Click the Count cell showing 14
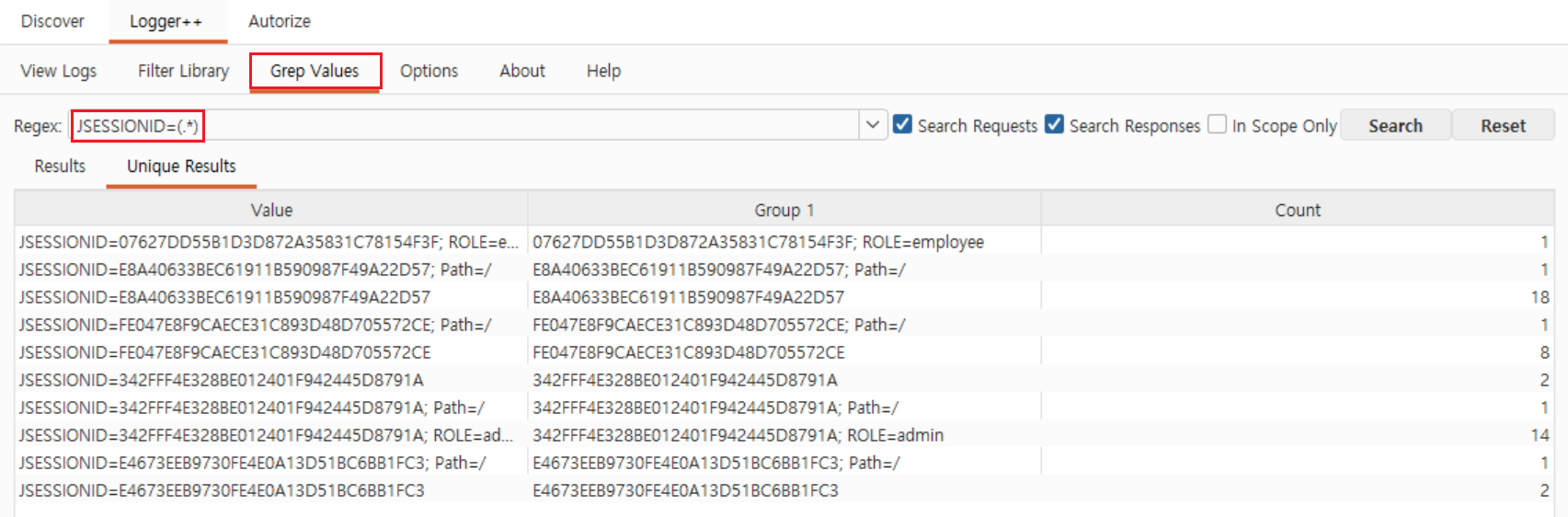The width and height of the screenshot is (1568, 517). tap(1298, 435)
